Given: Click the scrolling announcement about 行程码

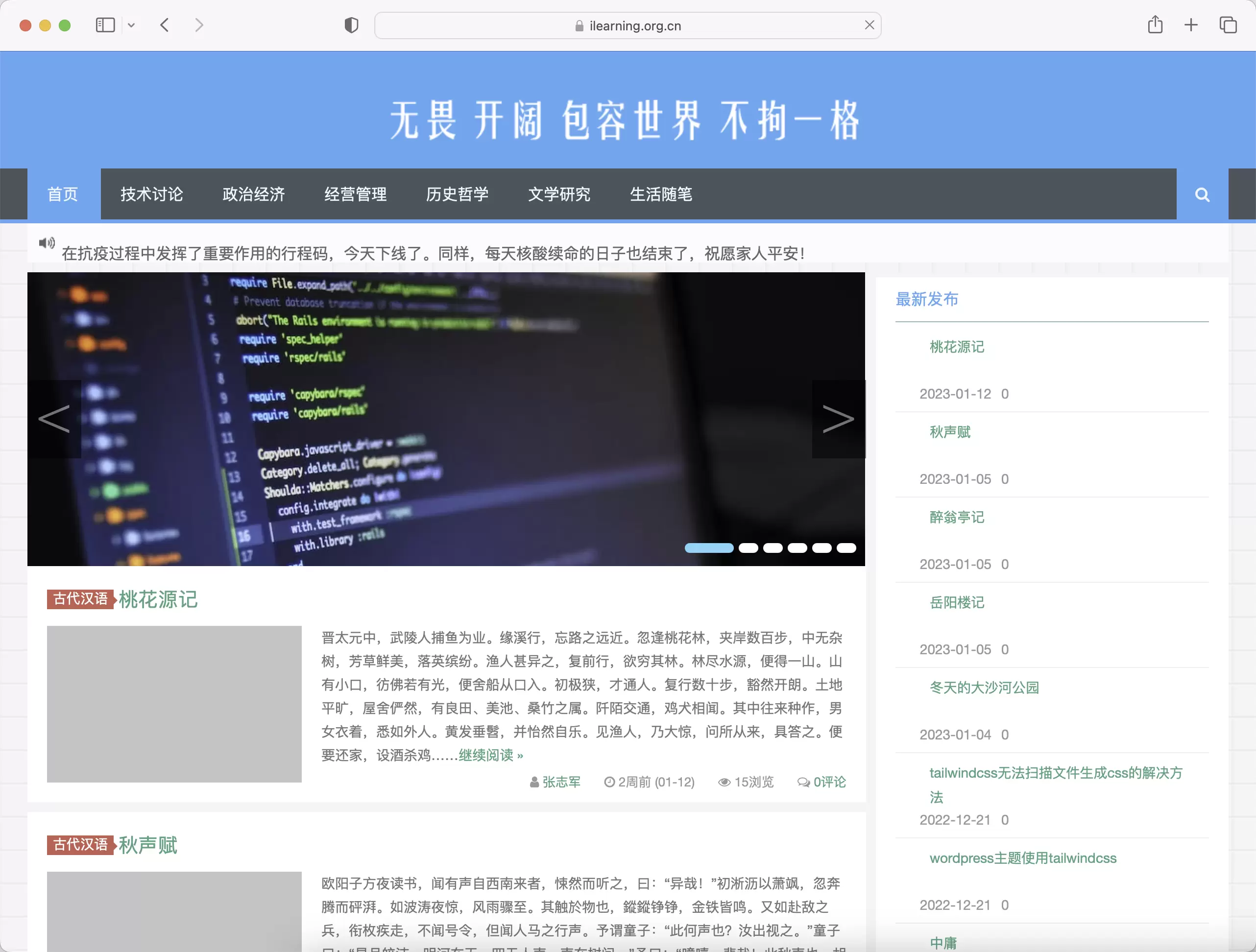Looking at the screenshot, I should click(x=433, y=253).
